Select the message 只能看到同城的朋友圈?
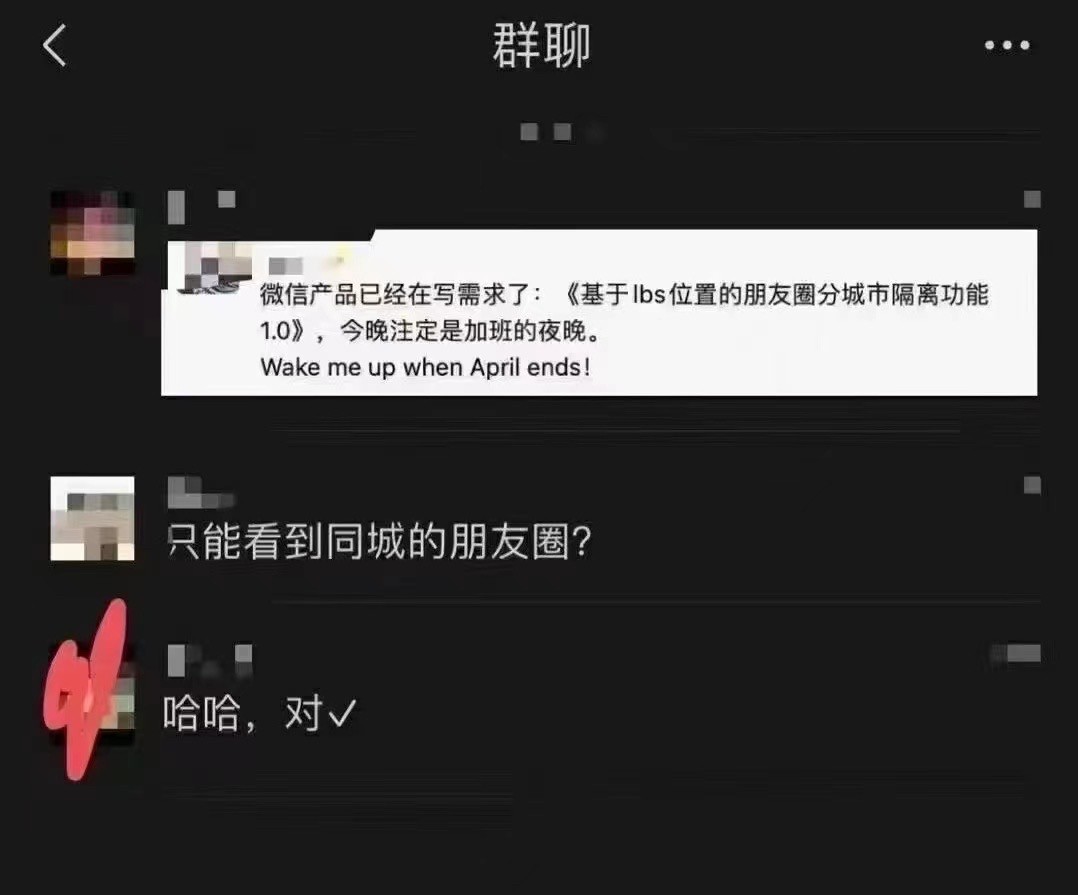Image resolution: width=1078 pixels, height=895 pixels. [379, 542]
